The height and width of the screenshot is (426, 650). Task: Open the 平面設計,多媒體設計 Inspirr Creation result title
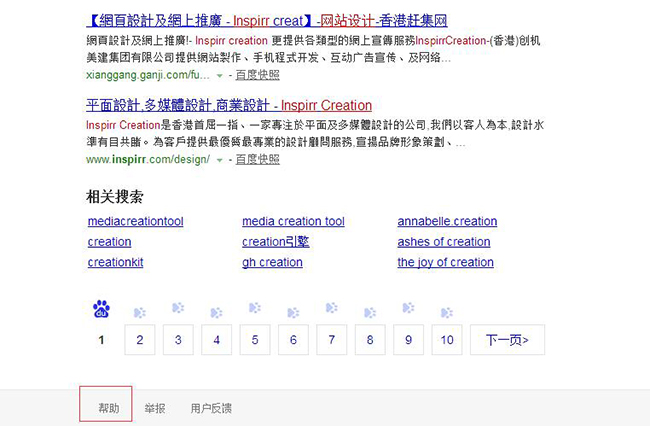229,105
